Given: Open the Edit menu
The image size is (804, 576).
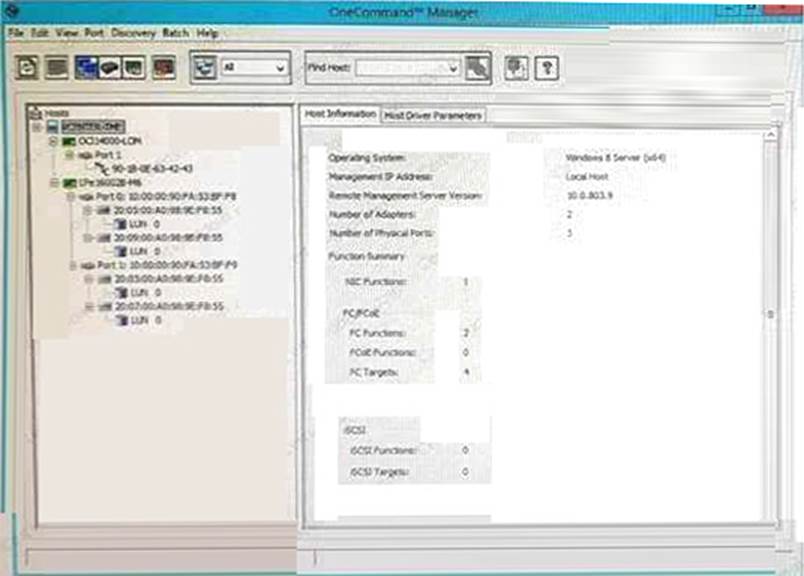Looking at the screenshot, I should coord(39,33).
